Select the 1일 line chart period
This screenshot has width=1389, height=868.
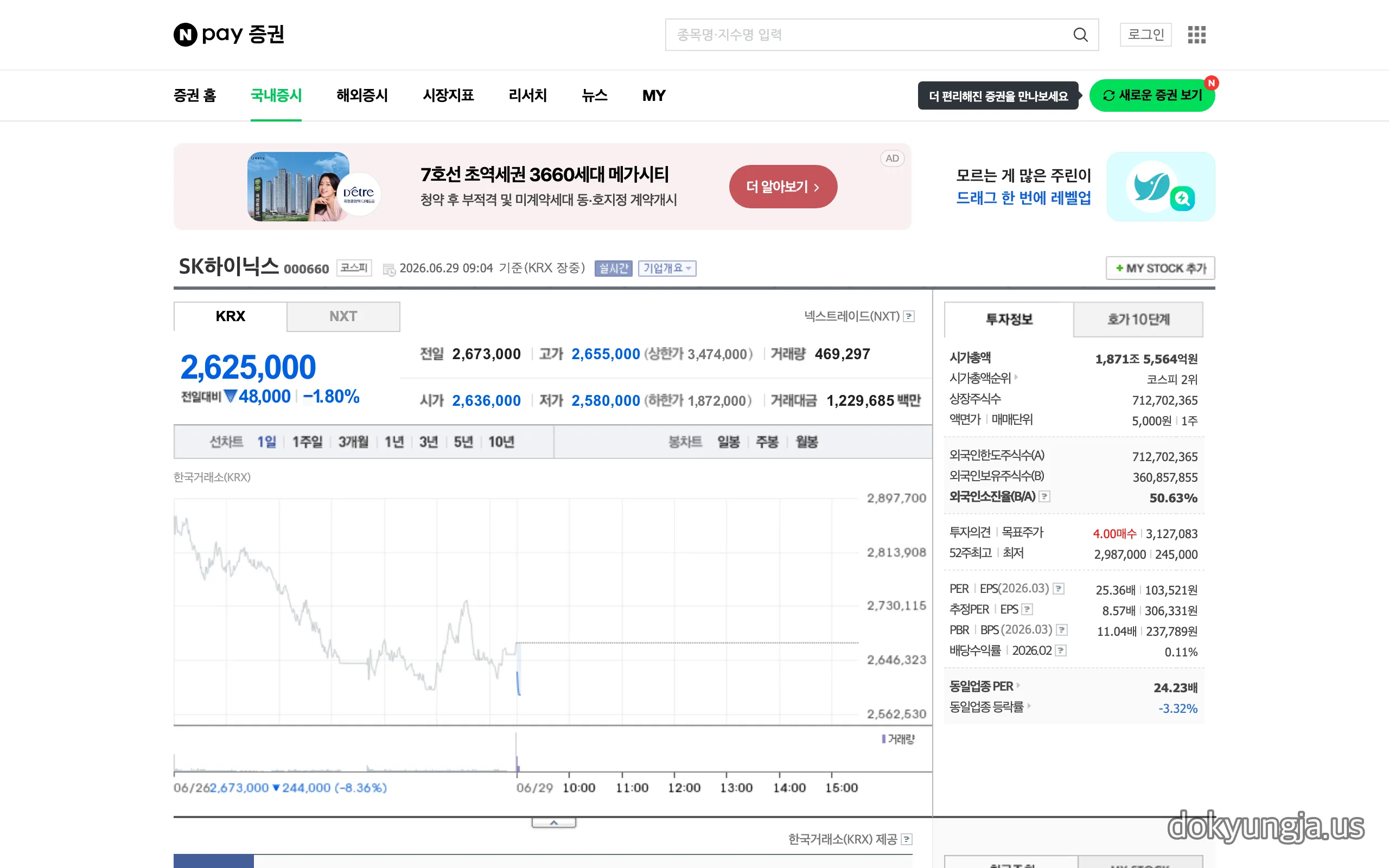(x=266, y=442)
